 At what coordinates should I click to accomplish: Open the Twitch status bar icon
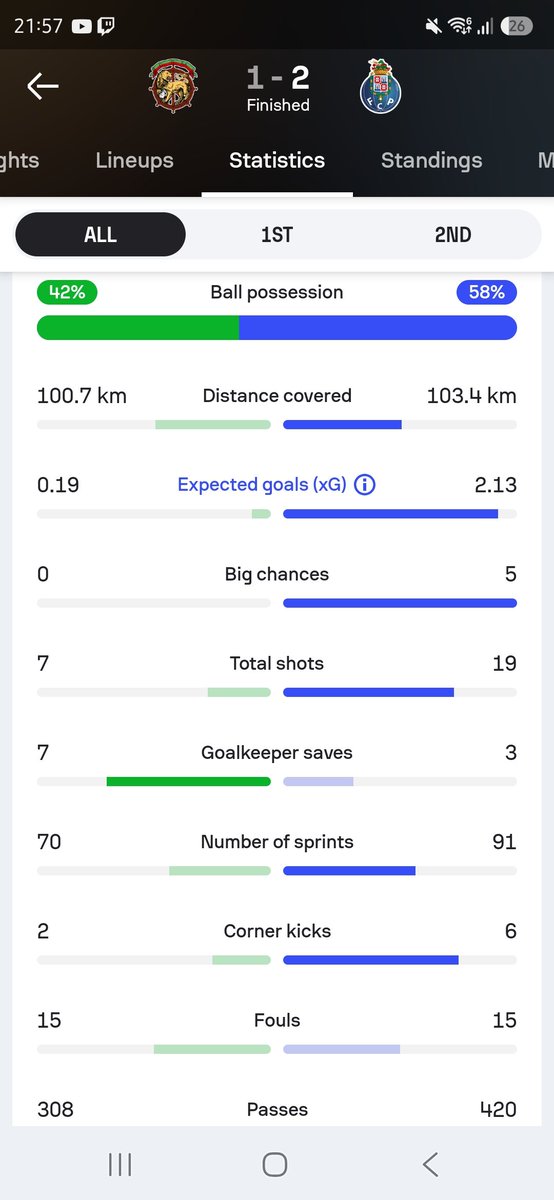[x=106, y=27]
